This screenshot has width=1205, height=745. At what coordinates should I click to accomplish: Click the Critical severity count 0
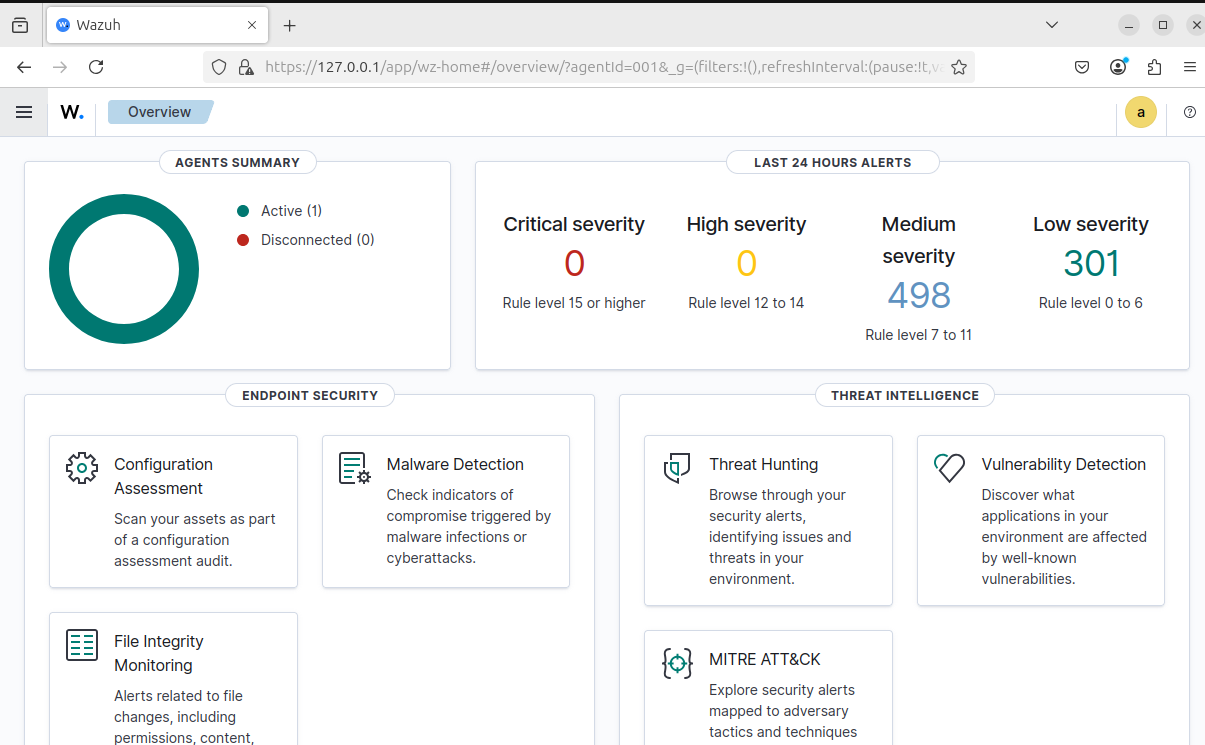(574, 263)
